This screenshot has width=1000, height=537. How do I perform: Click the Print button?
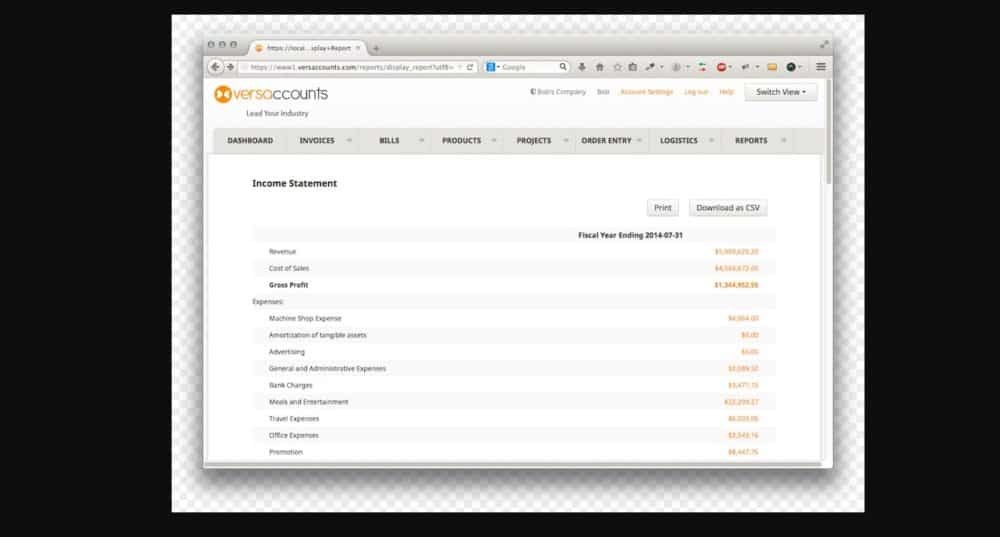tap(662, 208)
